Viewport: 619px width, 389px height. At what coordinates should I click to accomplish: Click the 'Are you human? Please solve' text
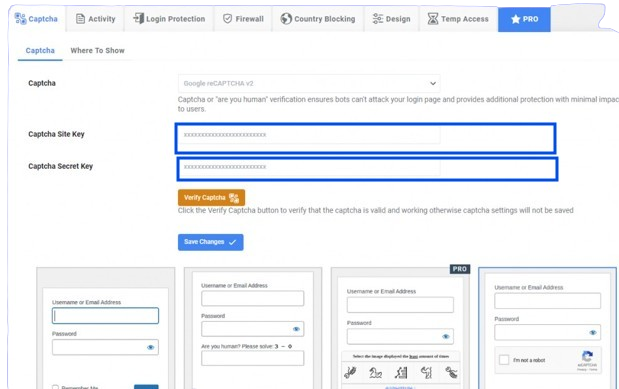click(x=237, y=346)
